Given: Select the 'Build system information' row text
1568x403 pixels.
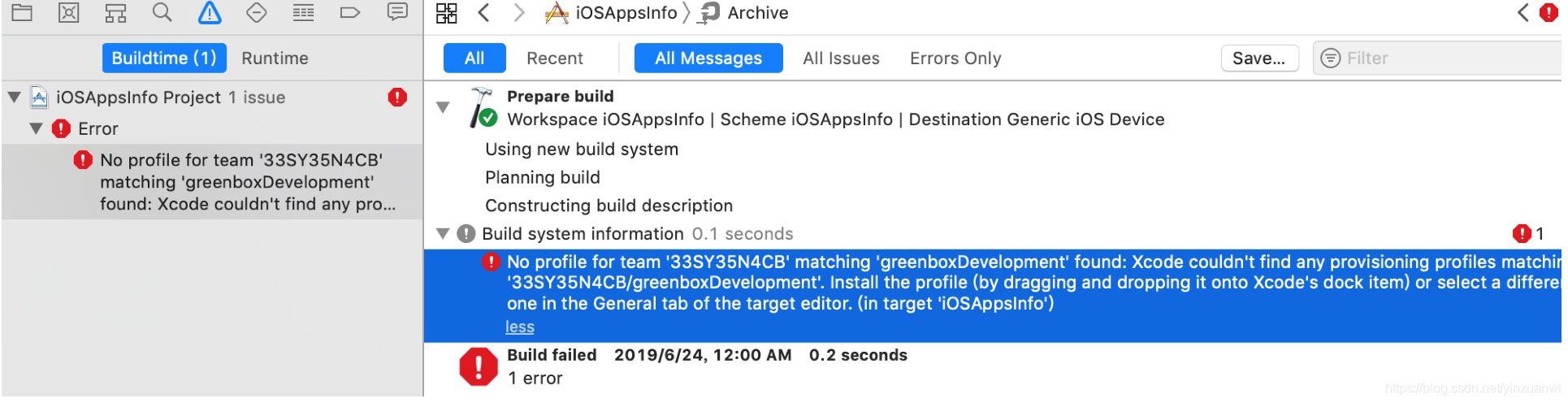Looking at the screenshot, I should coord(583,234).
